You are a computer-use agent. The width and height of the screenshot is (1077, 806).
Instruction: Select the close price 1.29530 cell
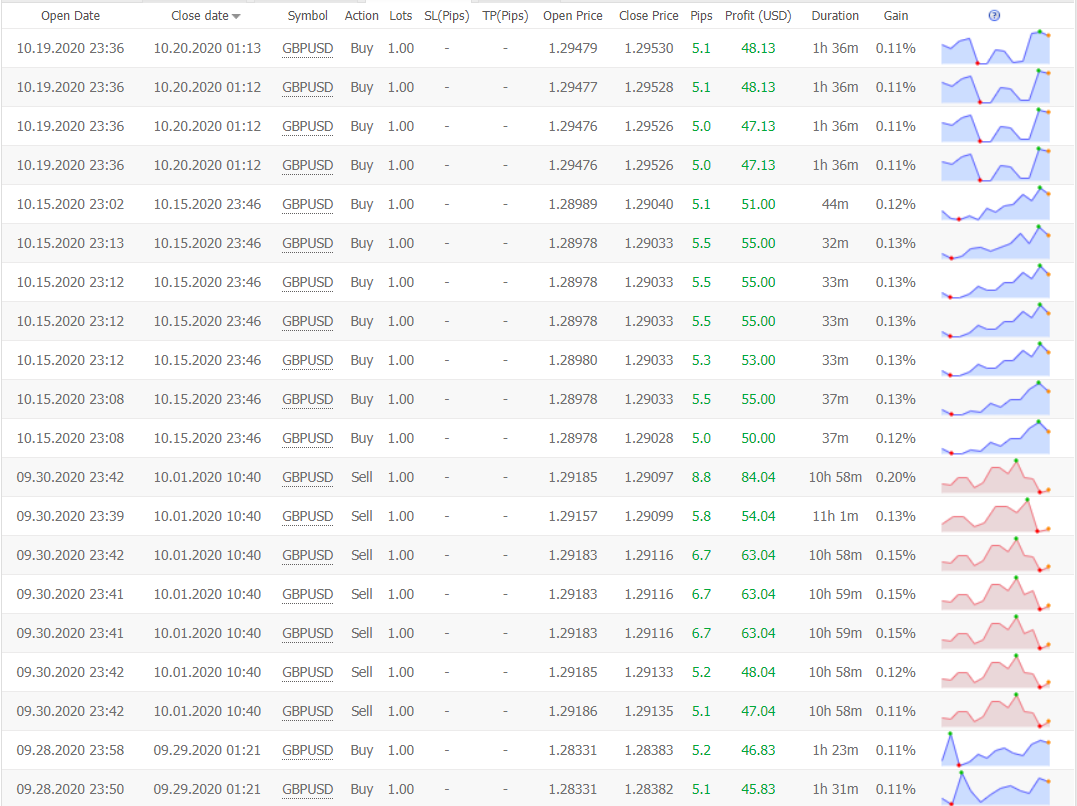point(648,48)
